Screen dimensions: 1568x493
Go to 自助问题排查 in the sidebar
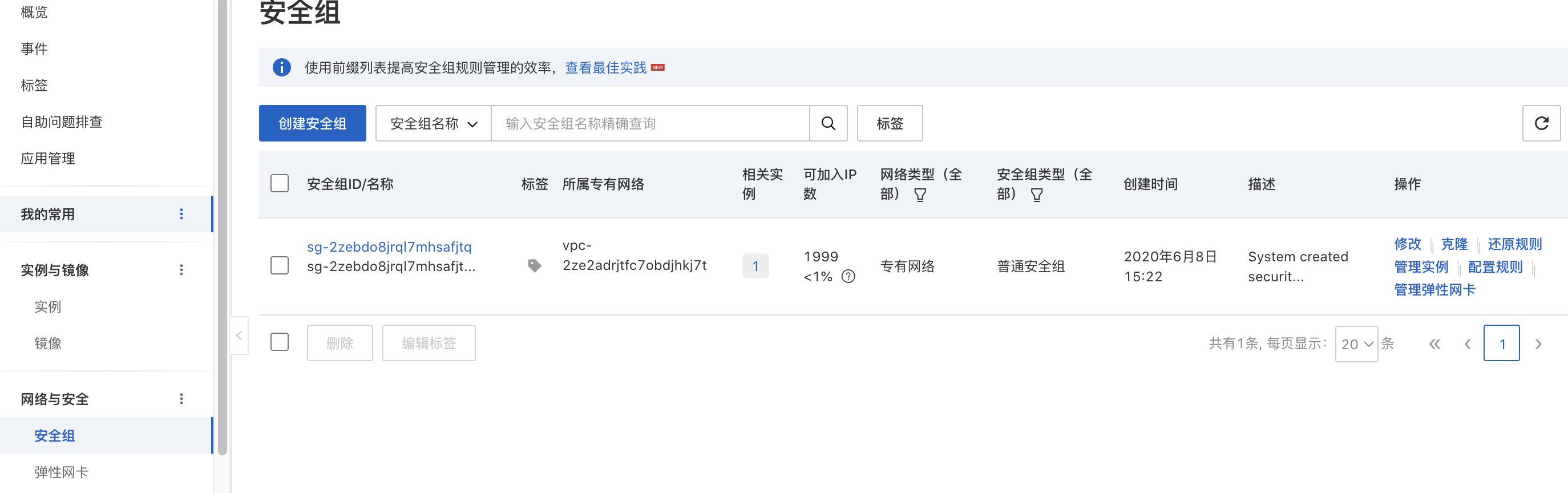point(62,122)
